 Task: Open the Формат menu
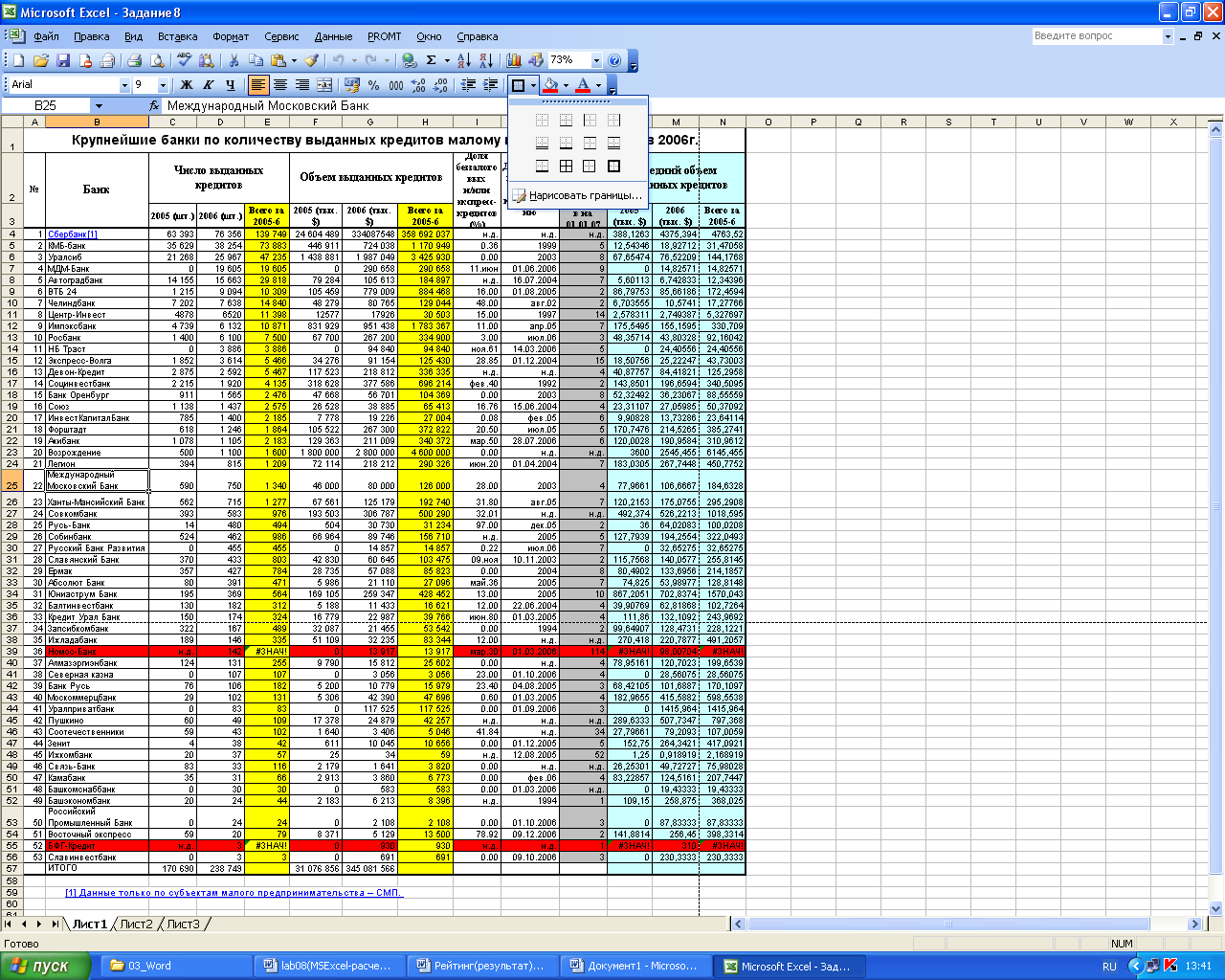231,36
